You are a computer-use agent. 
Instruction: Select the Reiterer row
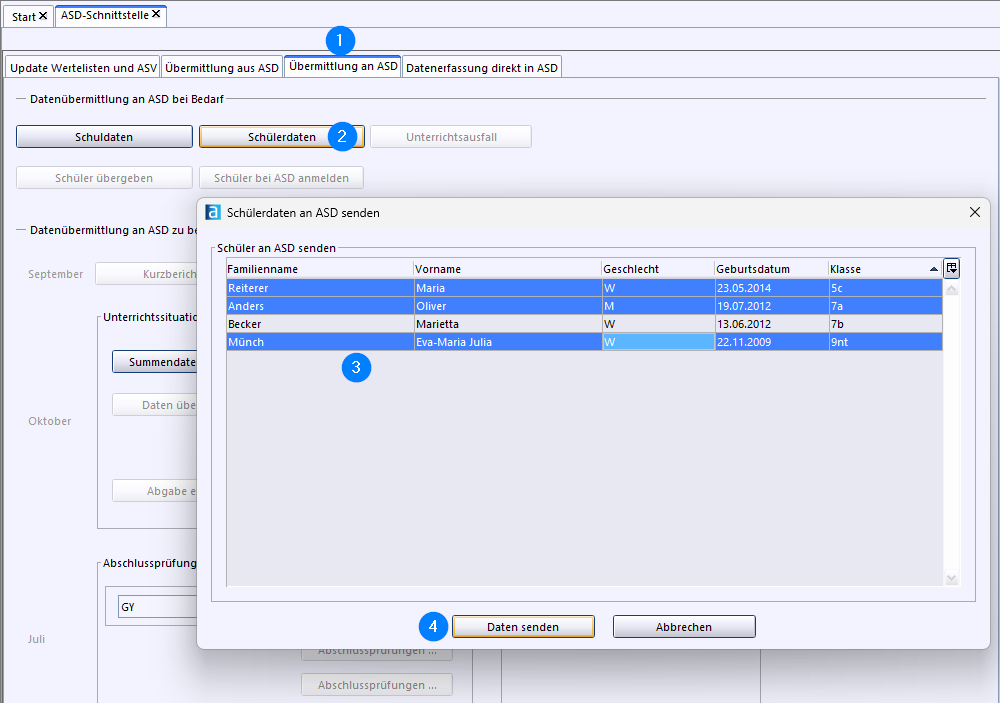(584, 288)
